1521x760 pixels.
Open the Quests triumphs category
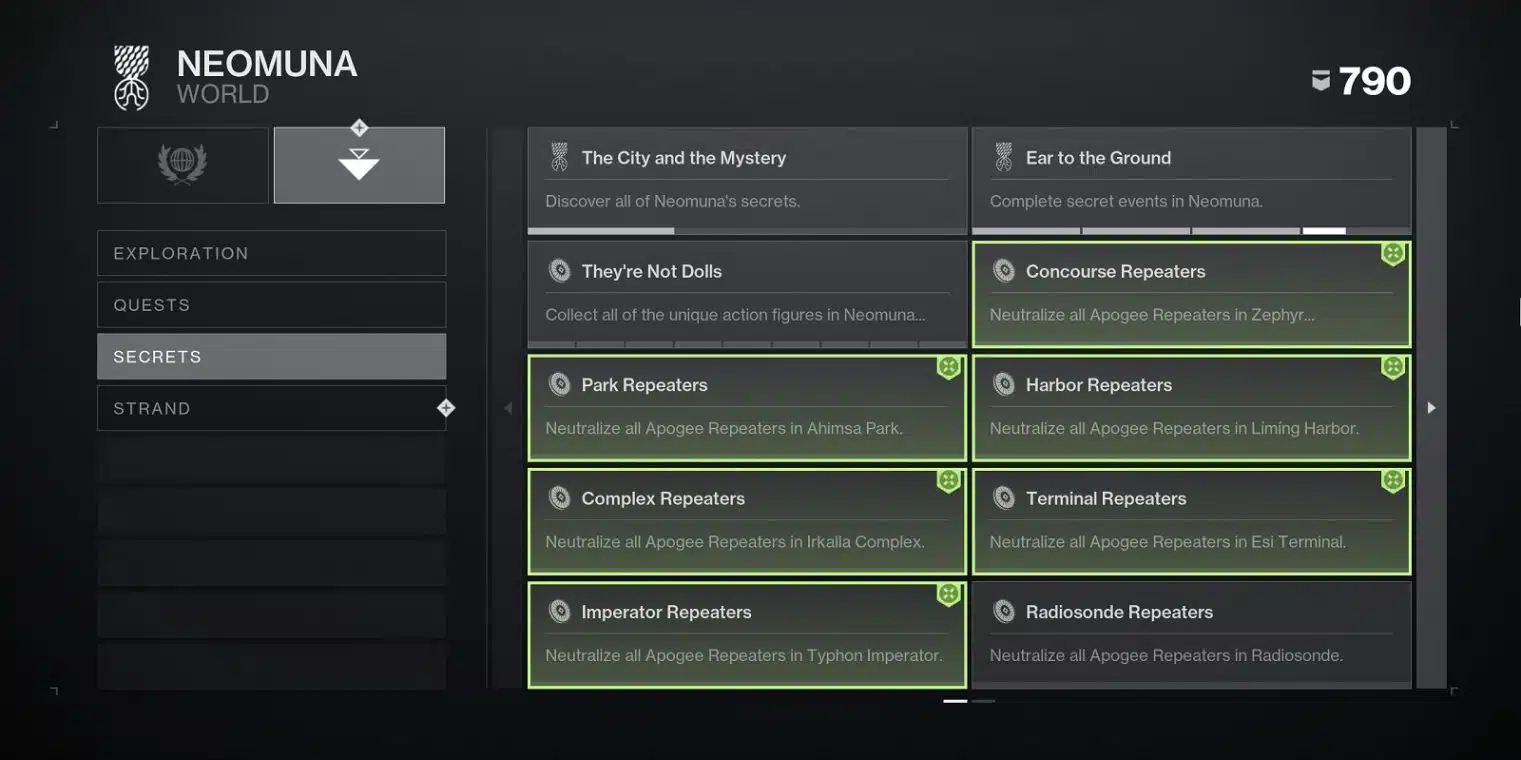click(271, 305)
